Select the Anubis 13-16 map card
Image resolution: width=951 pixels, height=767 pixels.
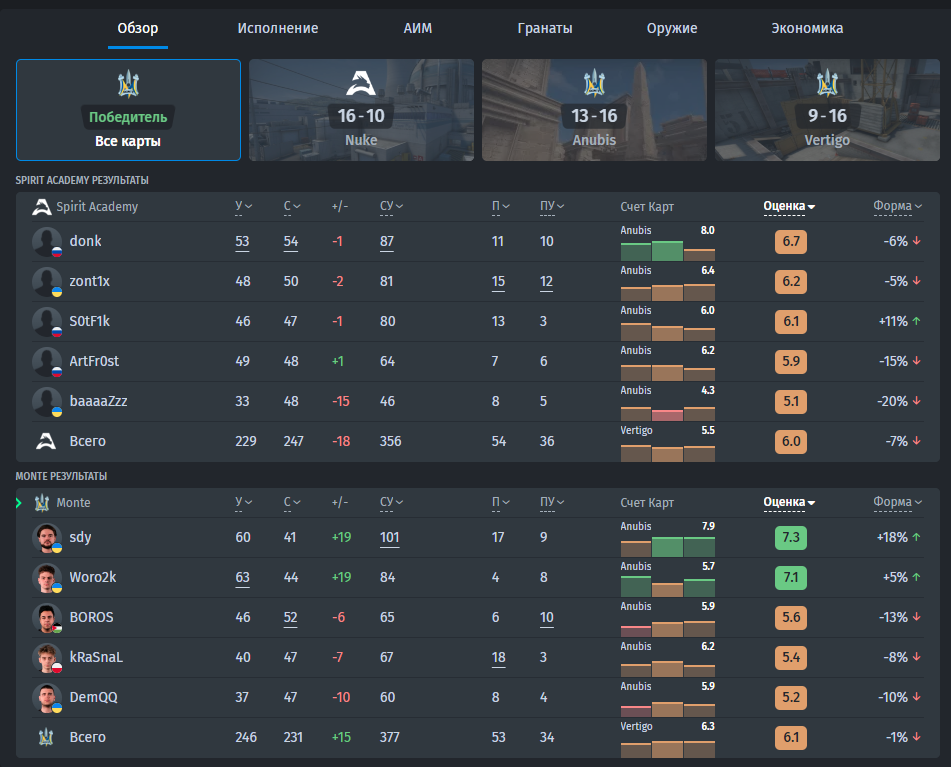click(594, 110)
